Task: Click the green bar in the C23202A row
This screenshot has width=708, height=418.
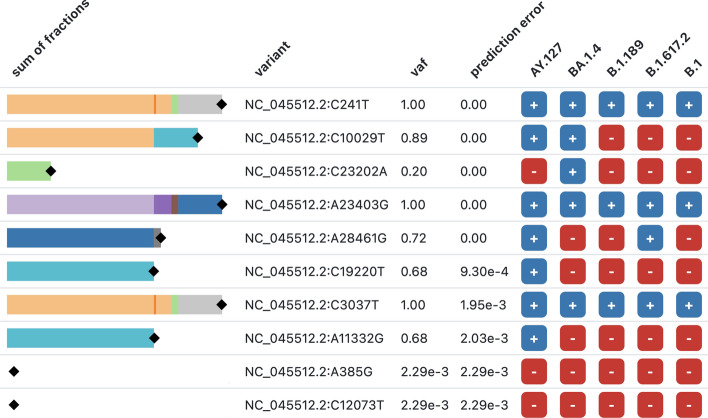Action: point(28,171)
